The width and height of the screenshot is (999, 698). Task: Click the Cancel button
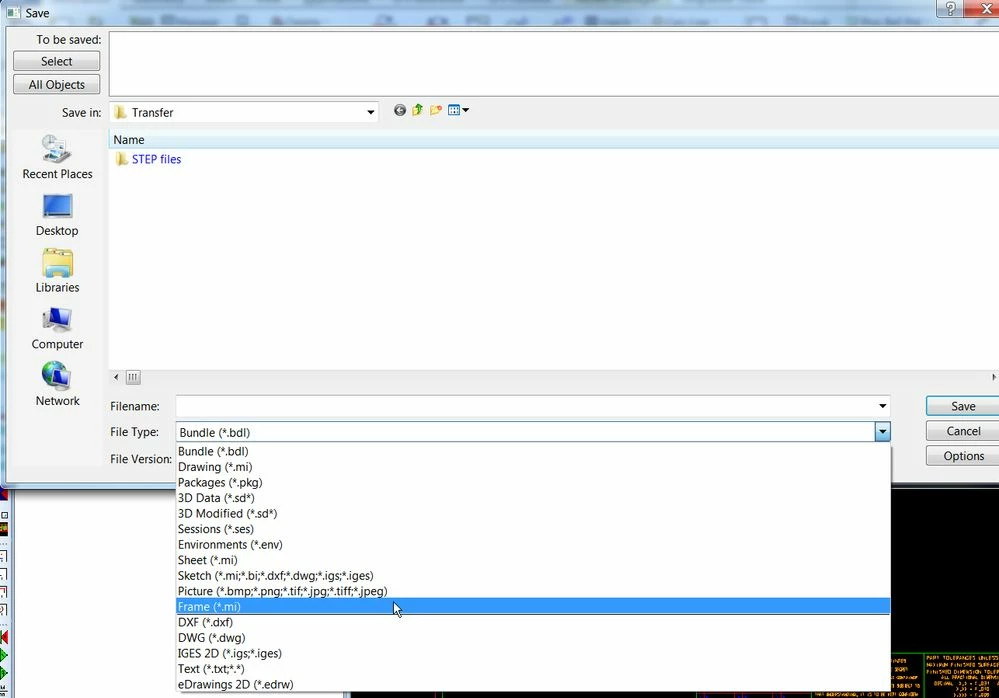963,431
